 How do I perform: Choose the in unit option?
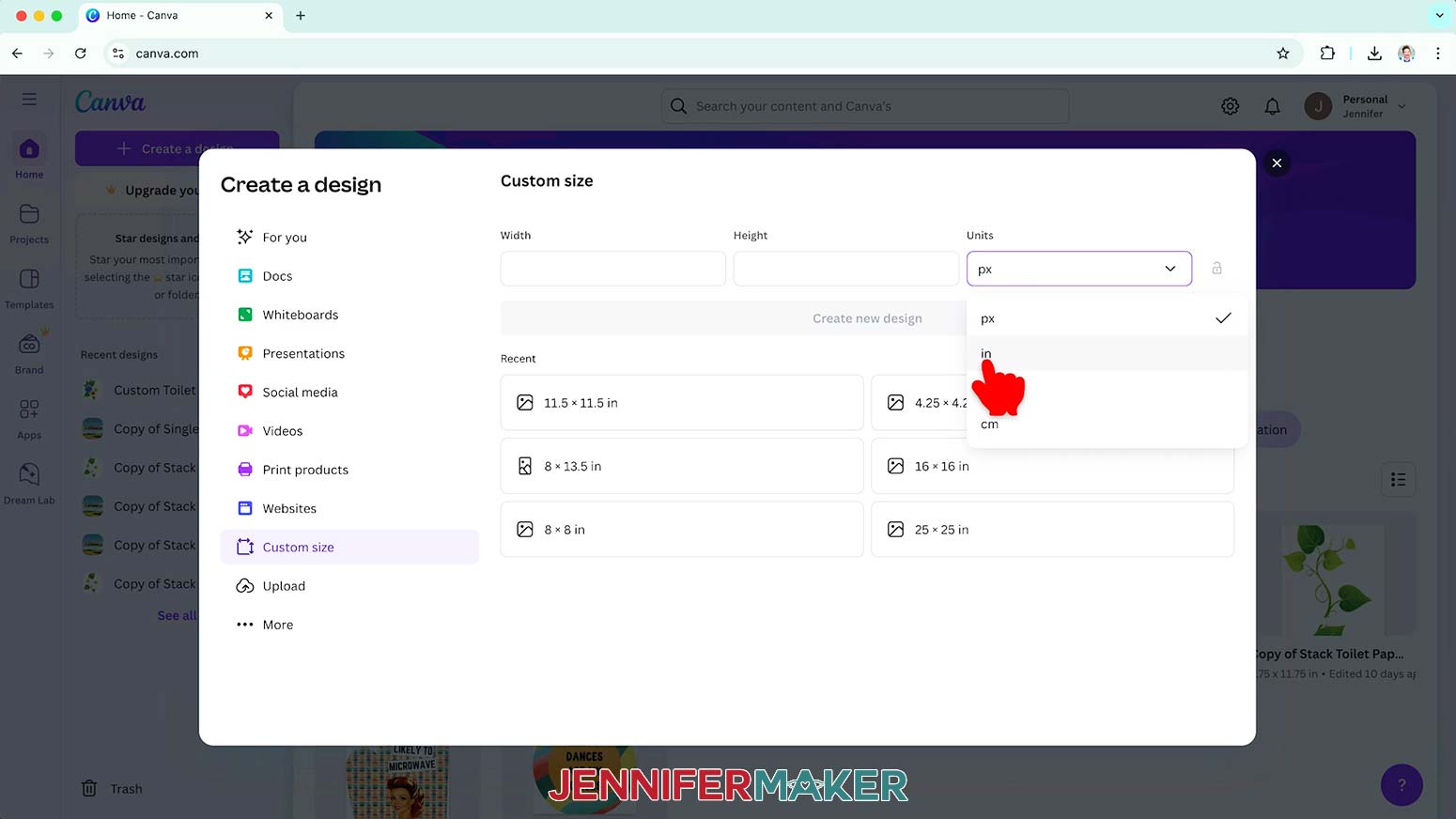pyautogui.click(x=1107, y=353)
